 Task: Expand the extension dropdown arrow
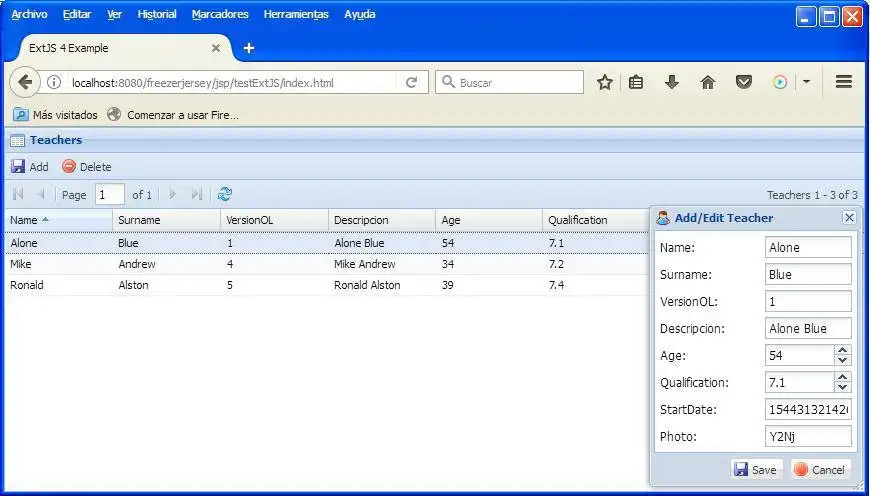pos(806,82)
